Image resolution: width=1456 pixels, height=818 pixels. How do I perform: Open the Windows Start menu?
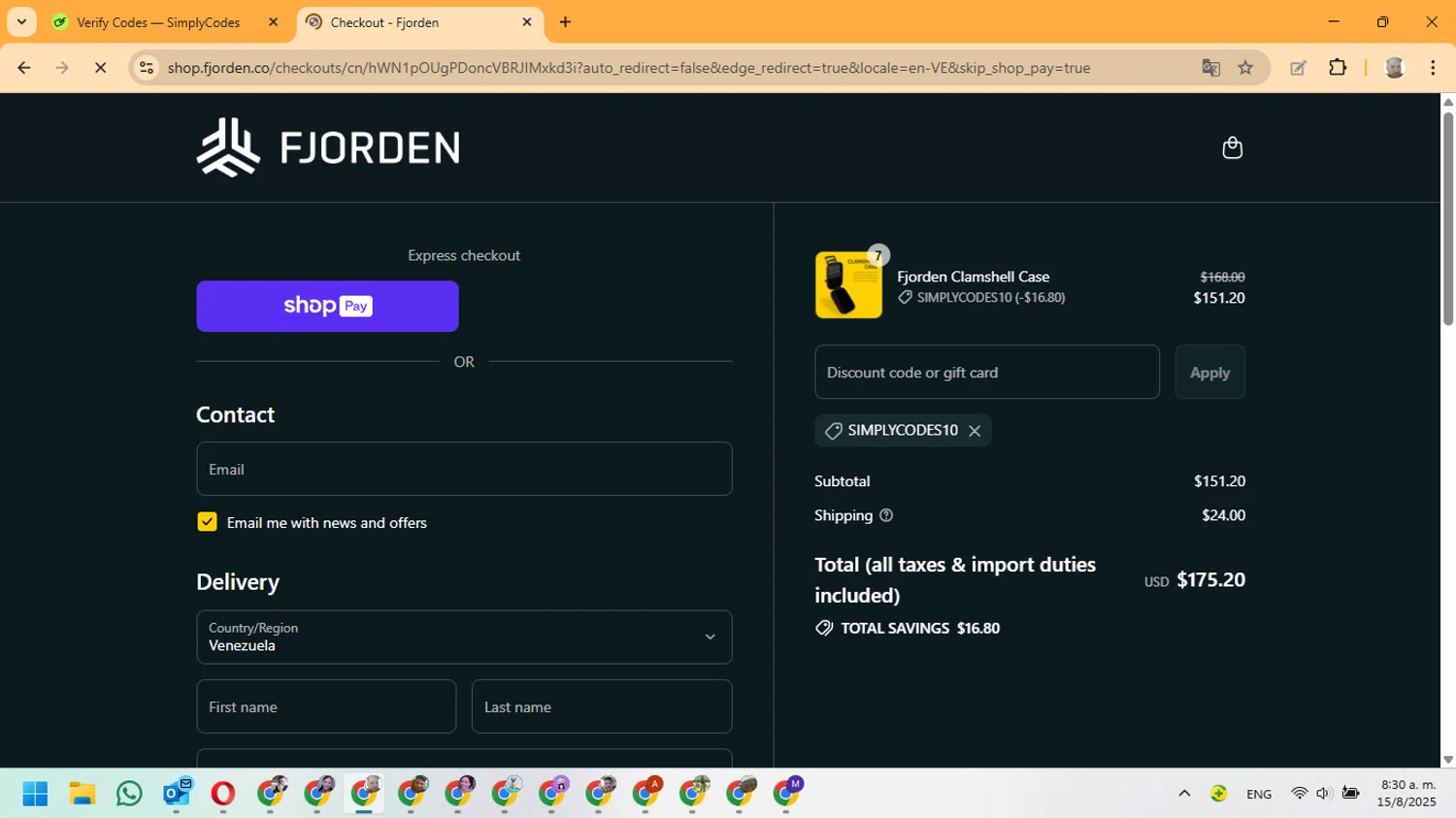35,794
